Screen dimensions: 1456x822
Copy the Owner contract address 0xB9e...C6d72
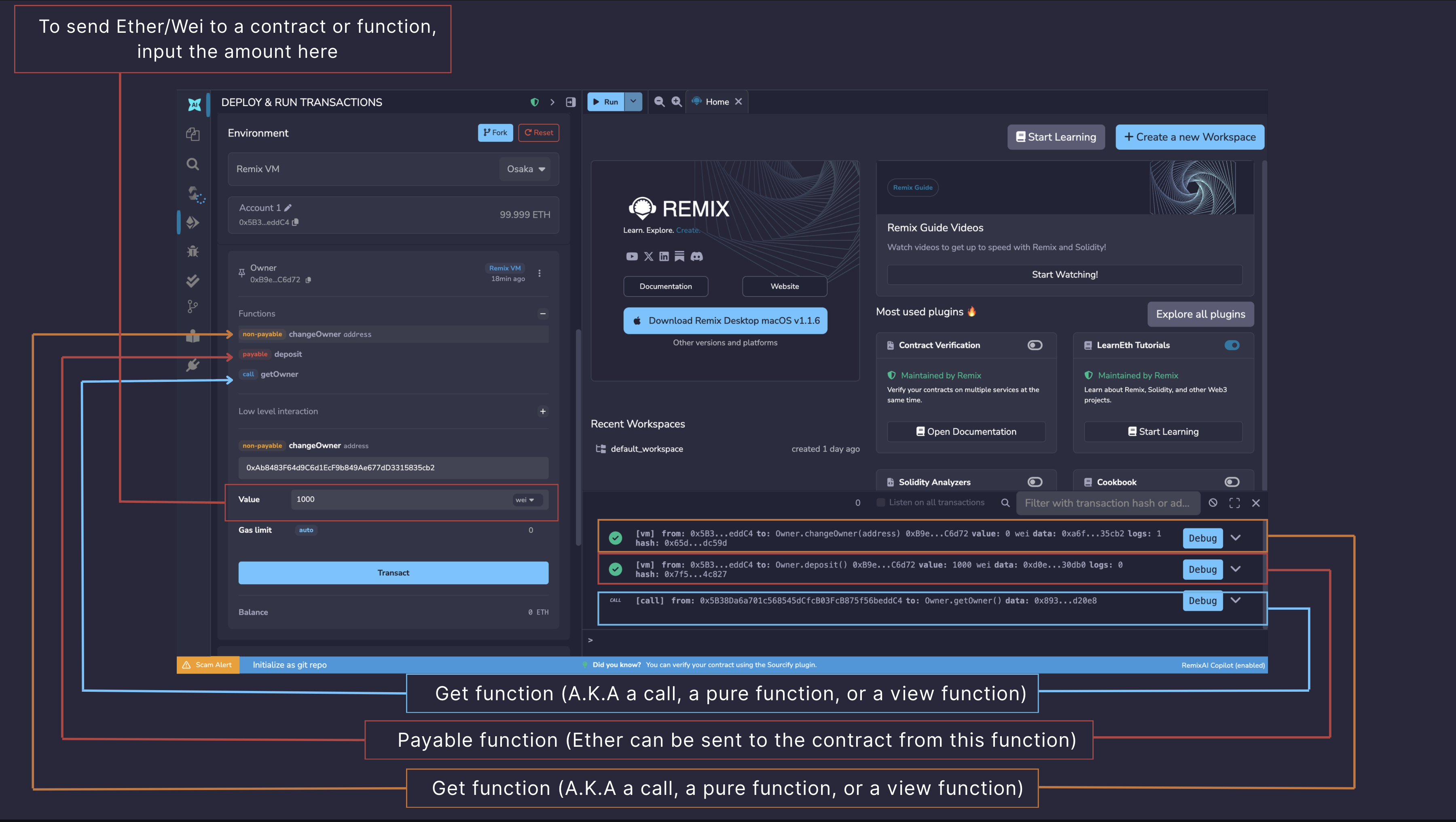pyautogui.click(x=308, y=280)
